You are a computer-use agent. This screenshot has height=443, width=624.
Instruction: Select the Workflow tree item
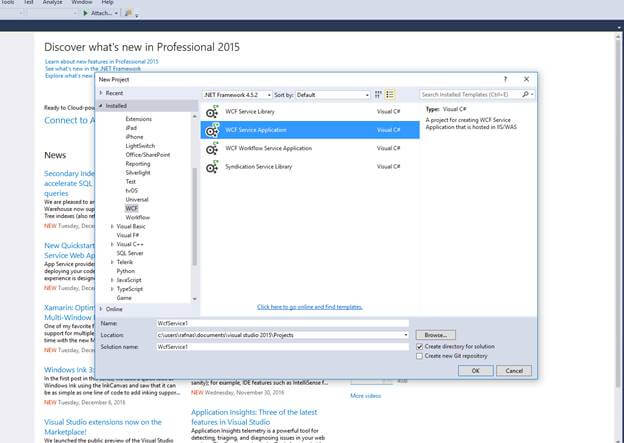138,218
